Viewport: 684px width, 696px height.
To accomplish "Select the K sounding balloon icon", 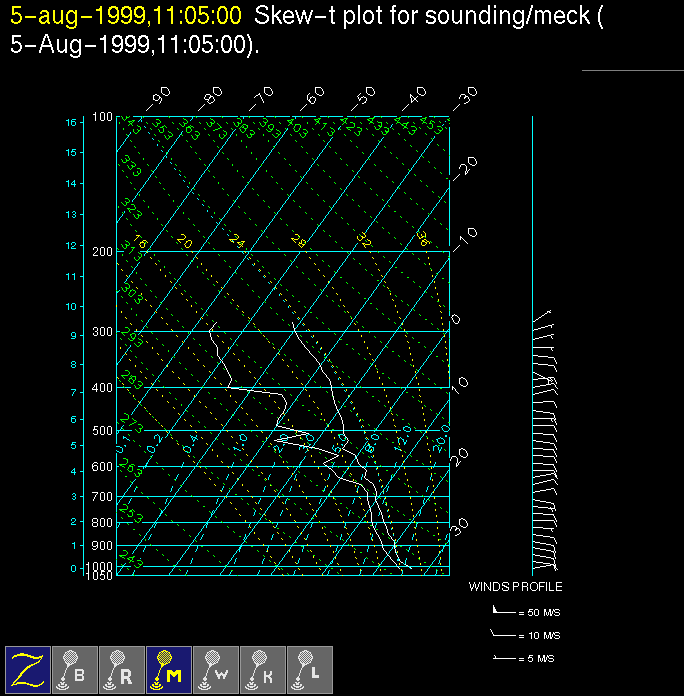I will 262,669.
